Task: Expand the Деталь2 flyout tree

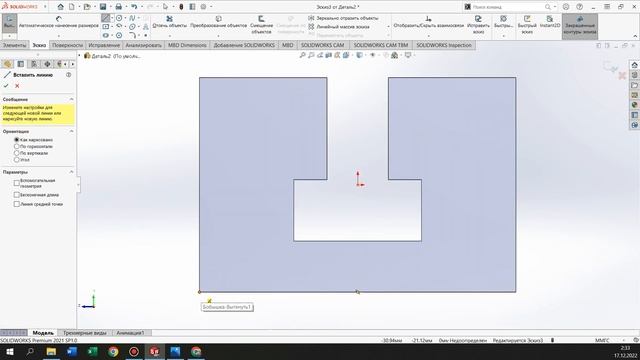Action: [80, 56]
